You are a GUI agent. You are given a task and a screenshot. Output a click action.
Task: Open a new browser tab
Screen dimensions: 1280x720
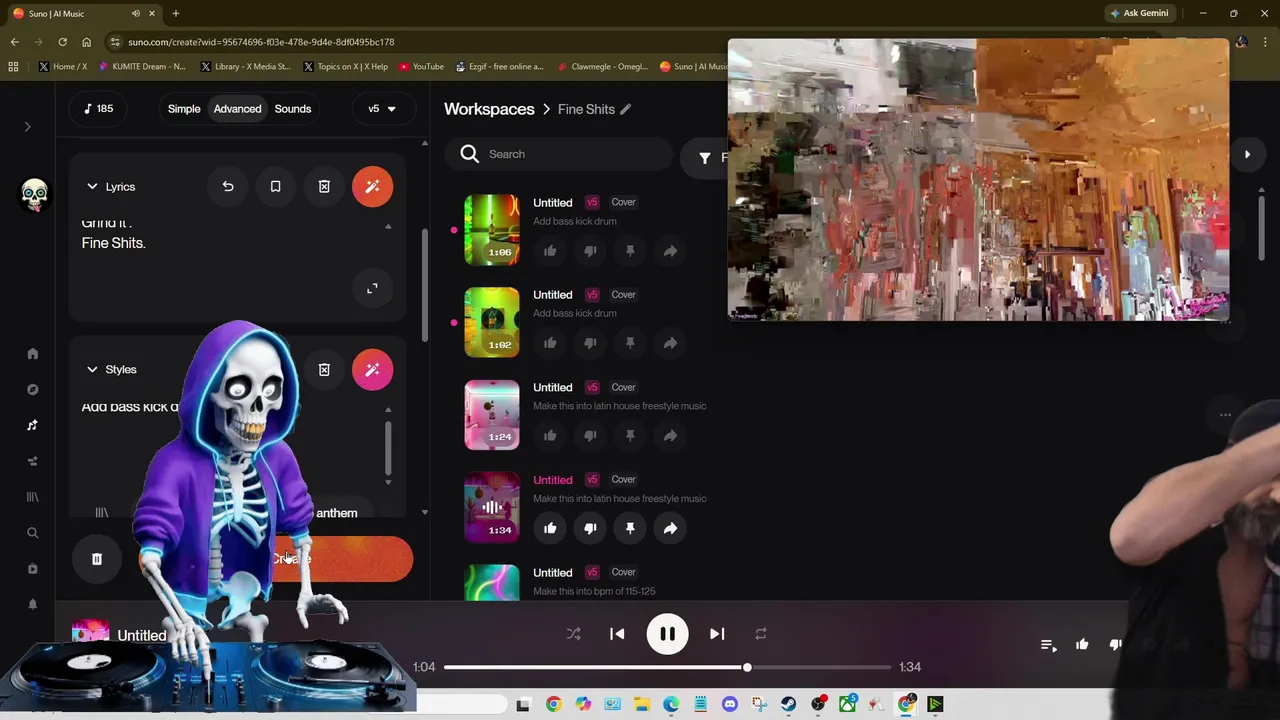pyautogui.click(x=176, y=14)
